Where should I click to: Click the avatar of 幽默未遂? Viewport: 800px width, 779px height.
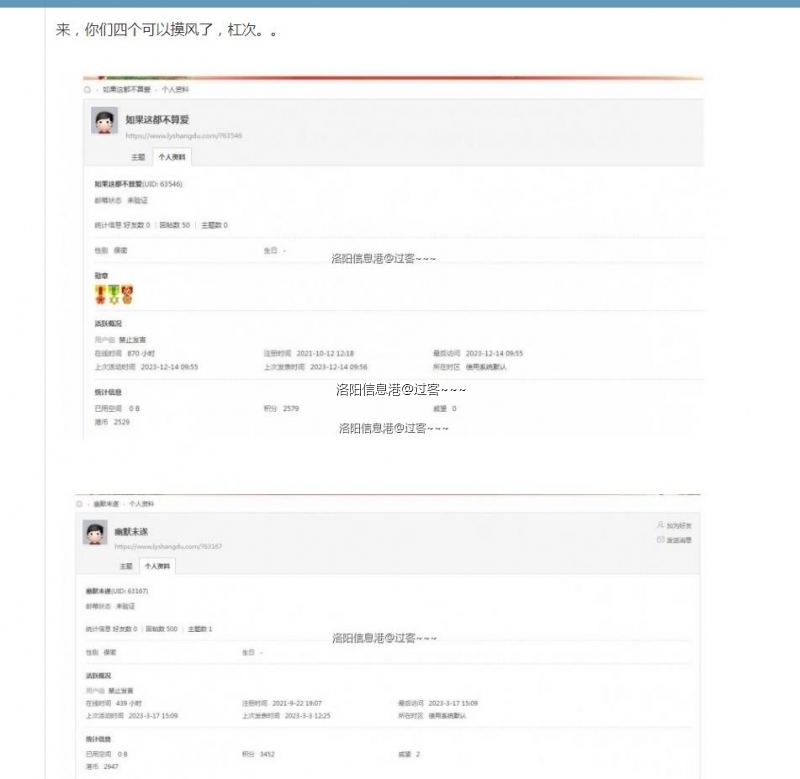pyautogui.click(x=95, y=532)
